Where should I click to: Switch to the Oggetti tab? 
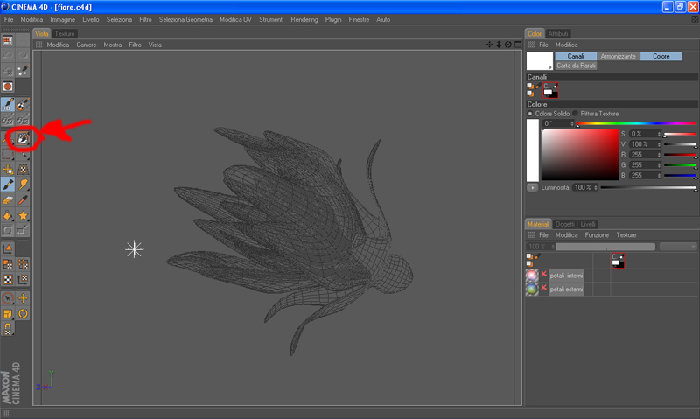565,224
